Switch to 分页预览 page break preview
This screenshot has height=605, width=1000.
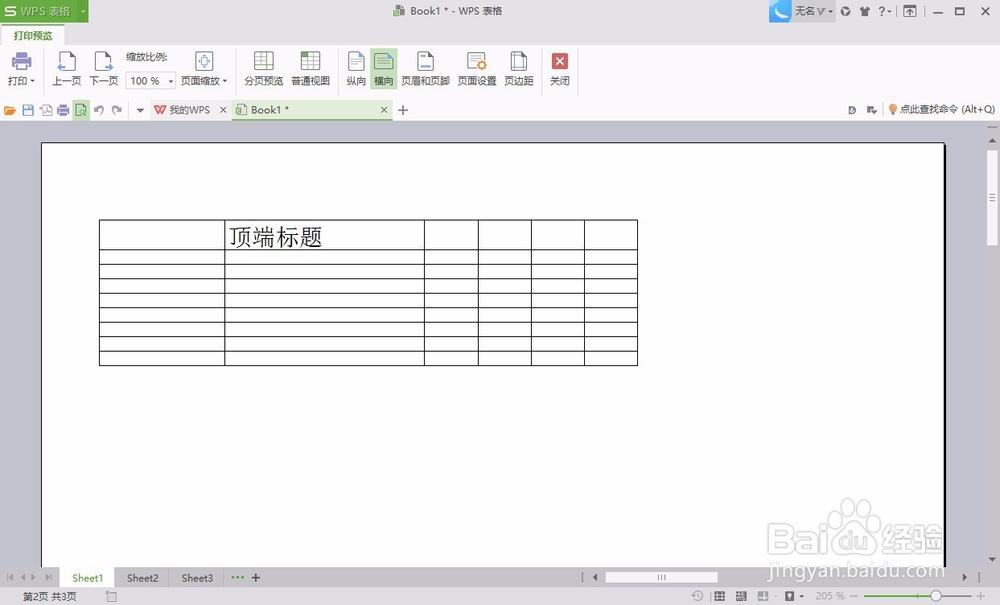(x=263, y=68)
